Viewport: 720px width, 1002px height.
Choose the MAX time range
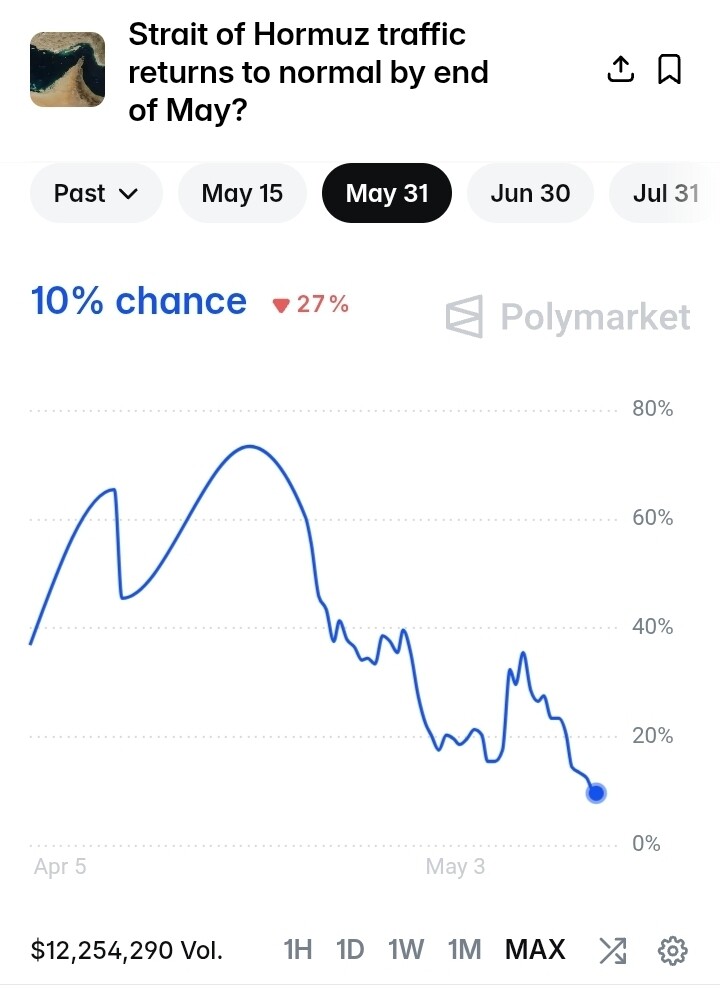pyautogui.click(x=535, y=950)
